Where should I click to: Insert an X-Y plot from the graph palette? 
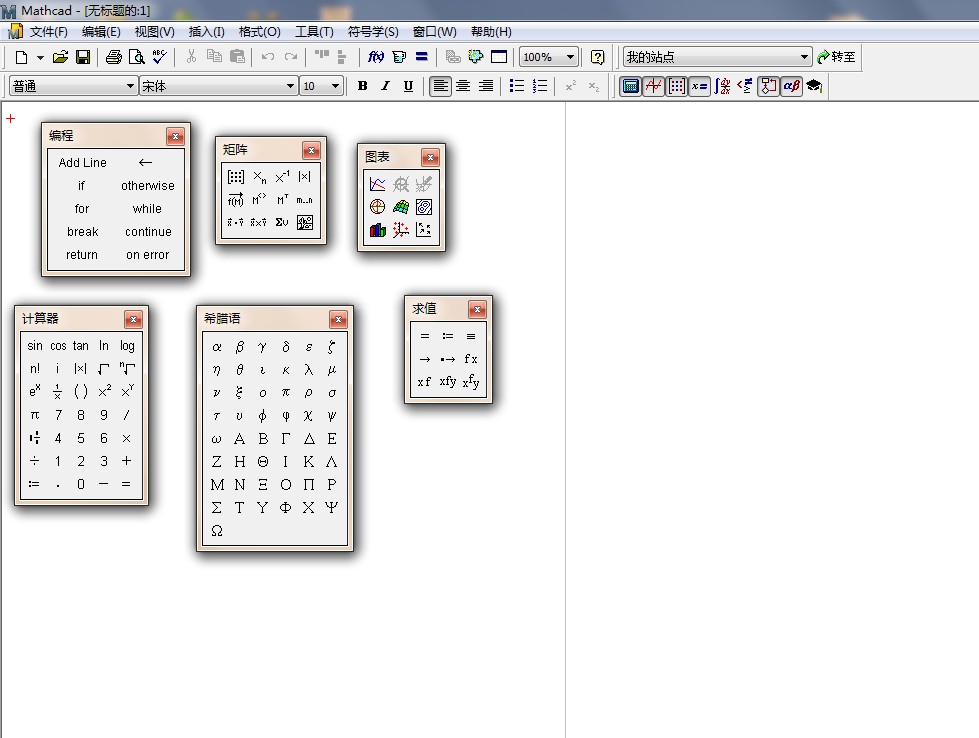click(x=378, y=184)
